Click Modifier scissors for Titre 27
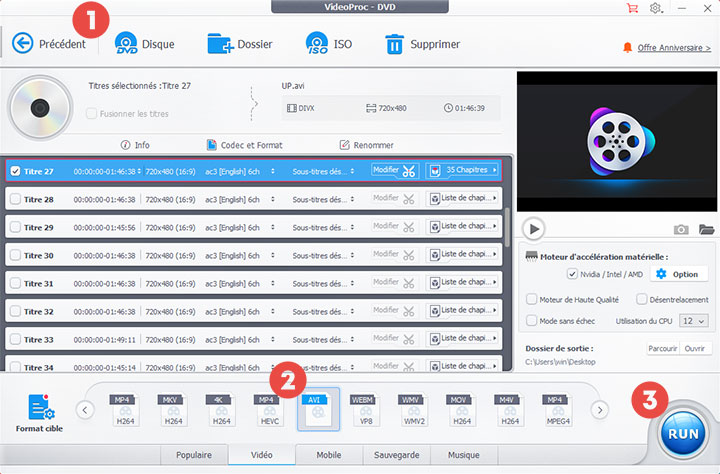720x474 pixels. point(395,171)
